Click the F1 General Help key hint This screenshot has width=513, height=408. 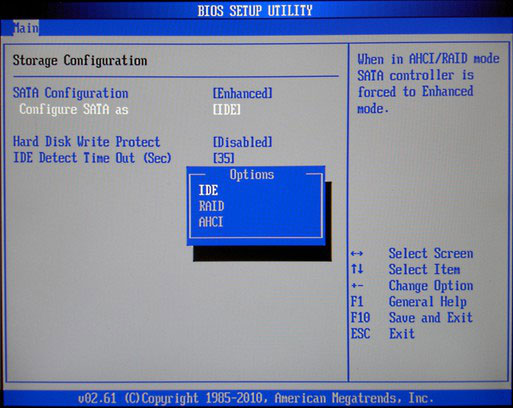click(x=408, y=302)
